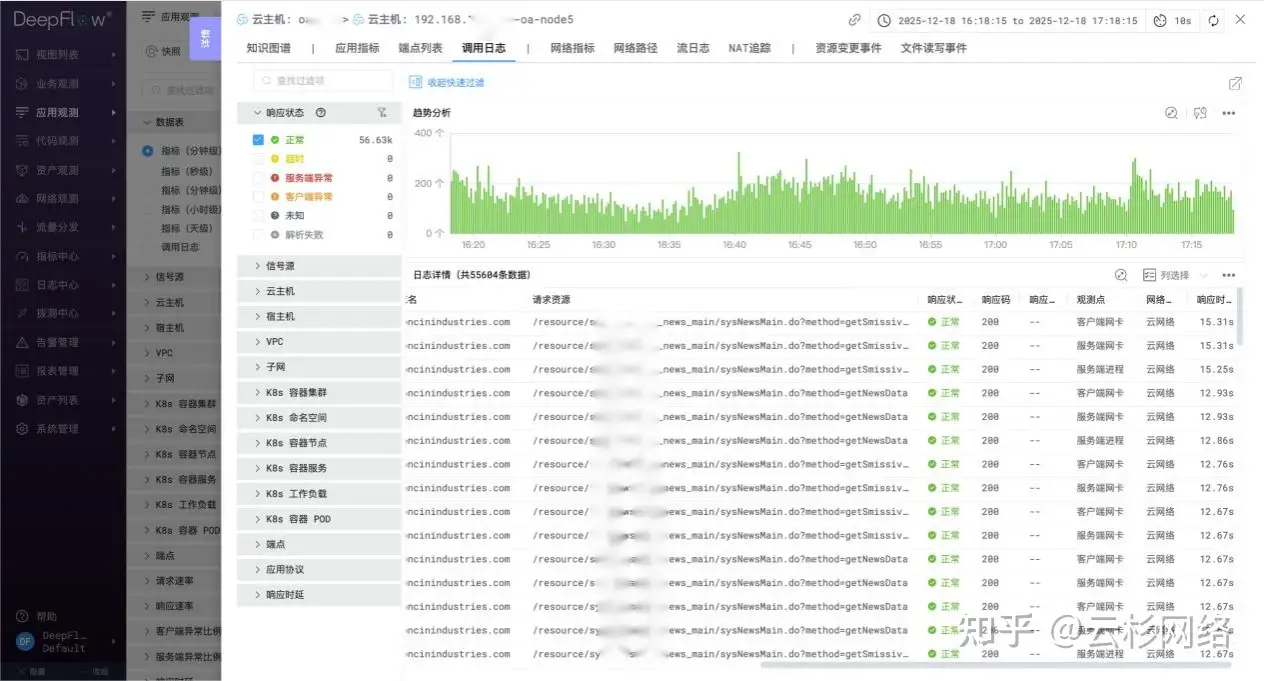Open the 10s auto-refresh interval dropdown
This screenshot has width=1264, height=681.
1171,20
